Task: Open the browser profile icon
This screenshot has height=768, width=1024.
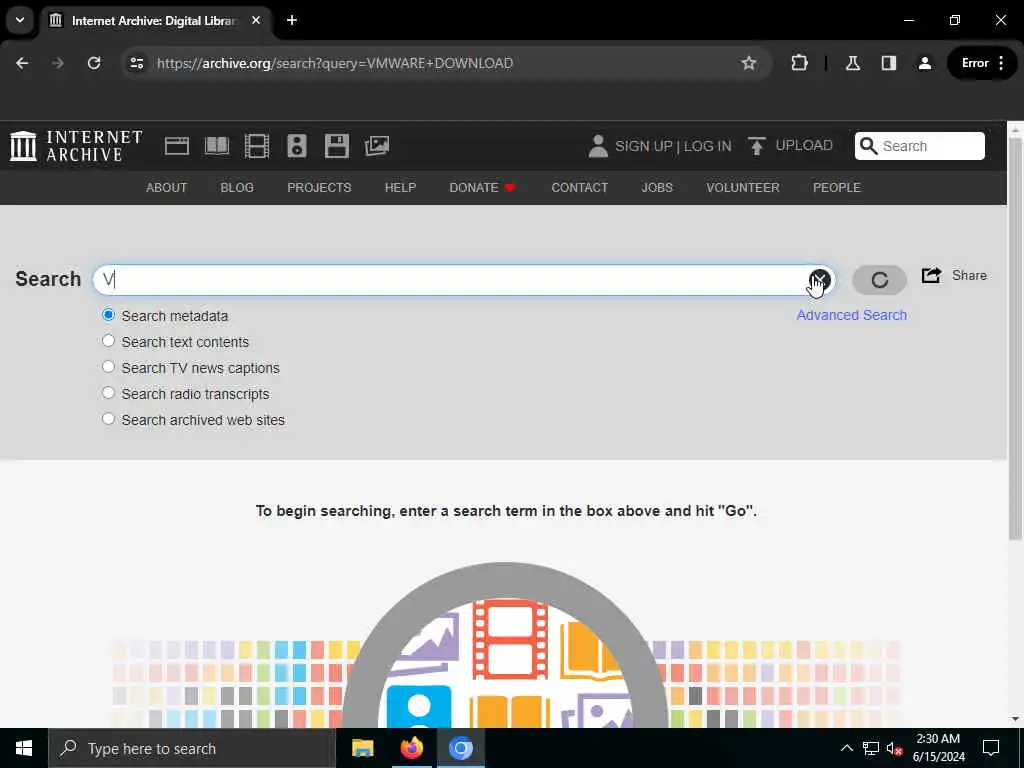Action: 924,63
